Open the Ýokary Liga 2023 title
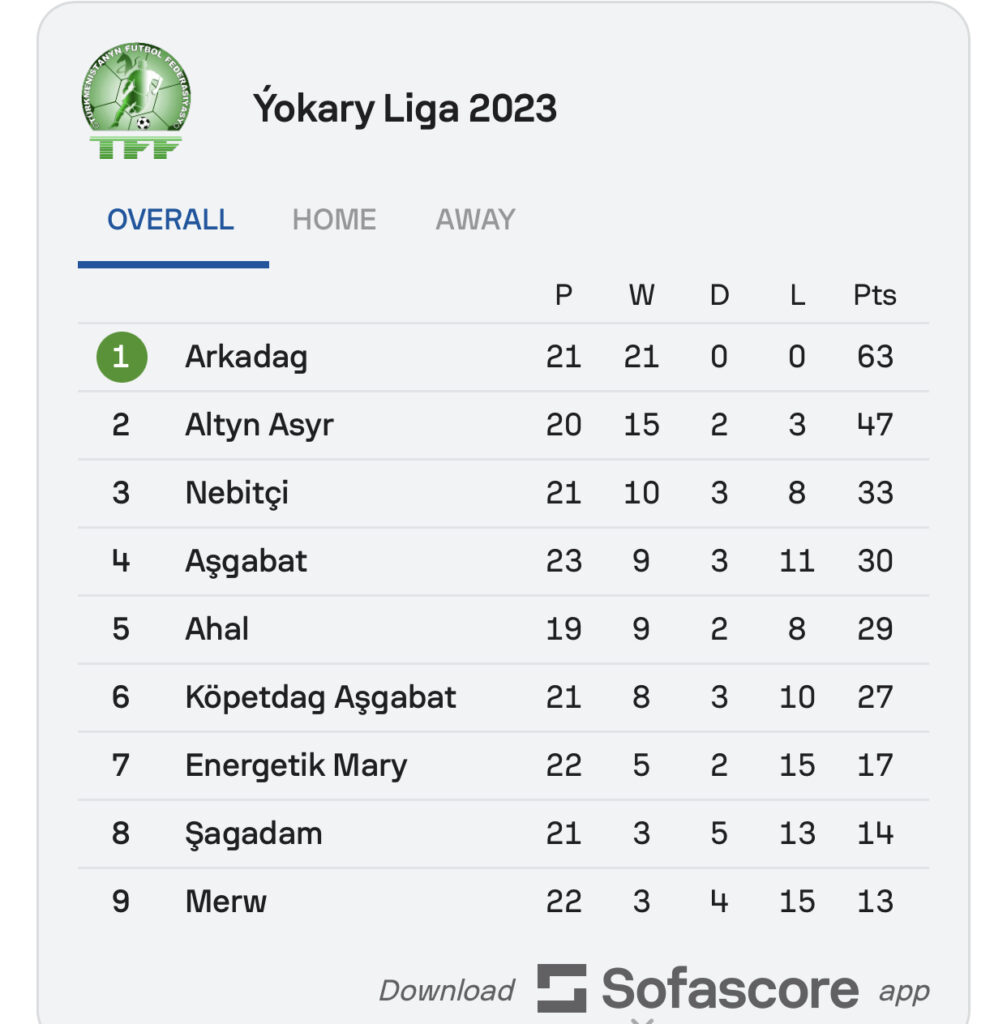This screenshot has width=1007, height=1024. [x=405, y=108]
